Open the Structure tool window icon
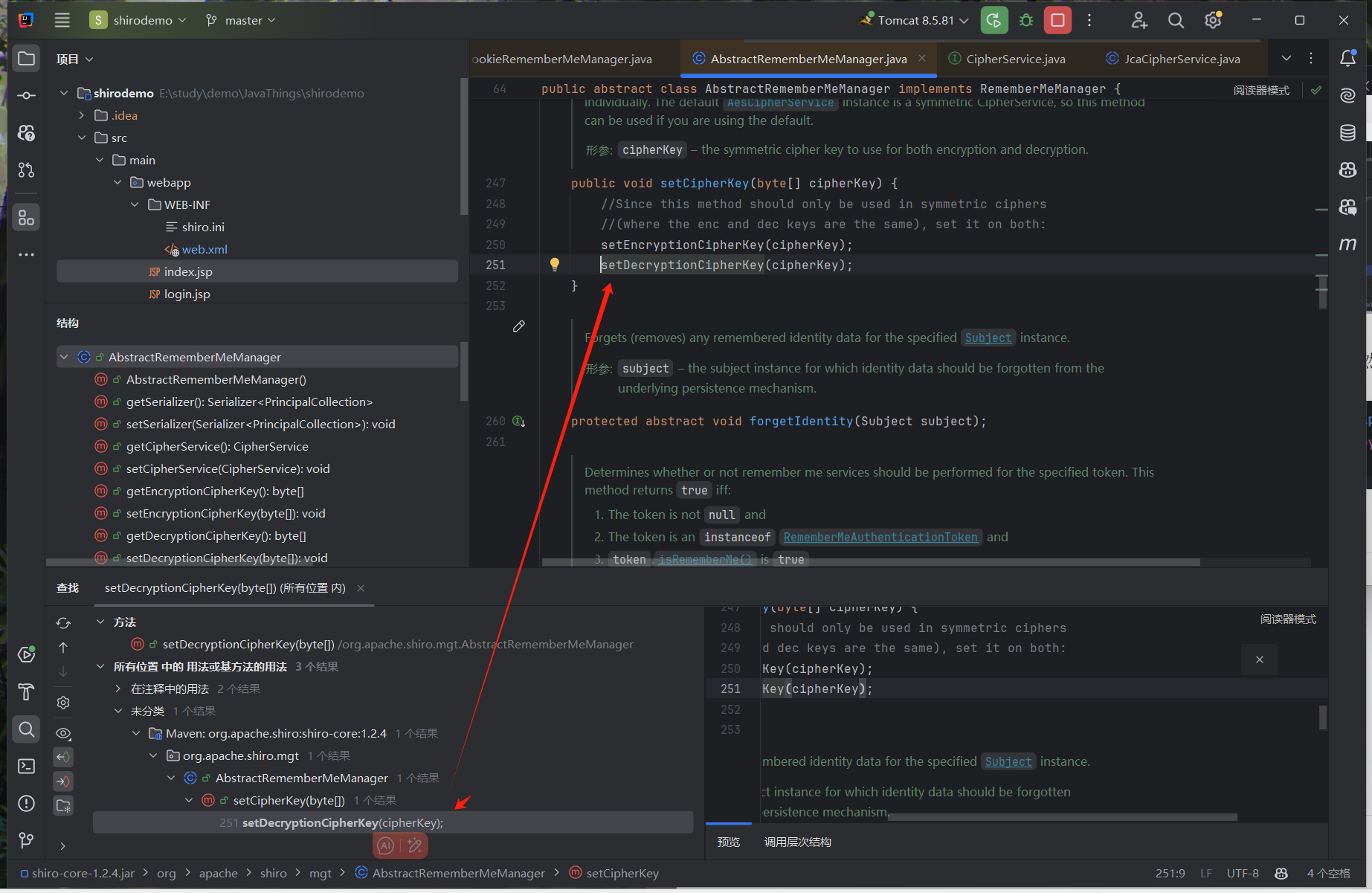This screenshot has width=1372, height=893. coord(27,217)
